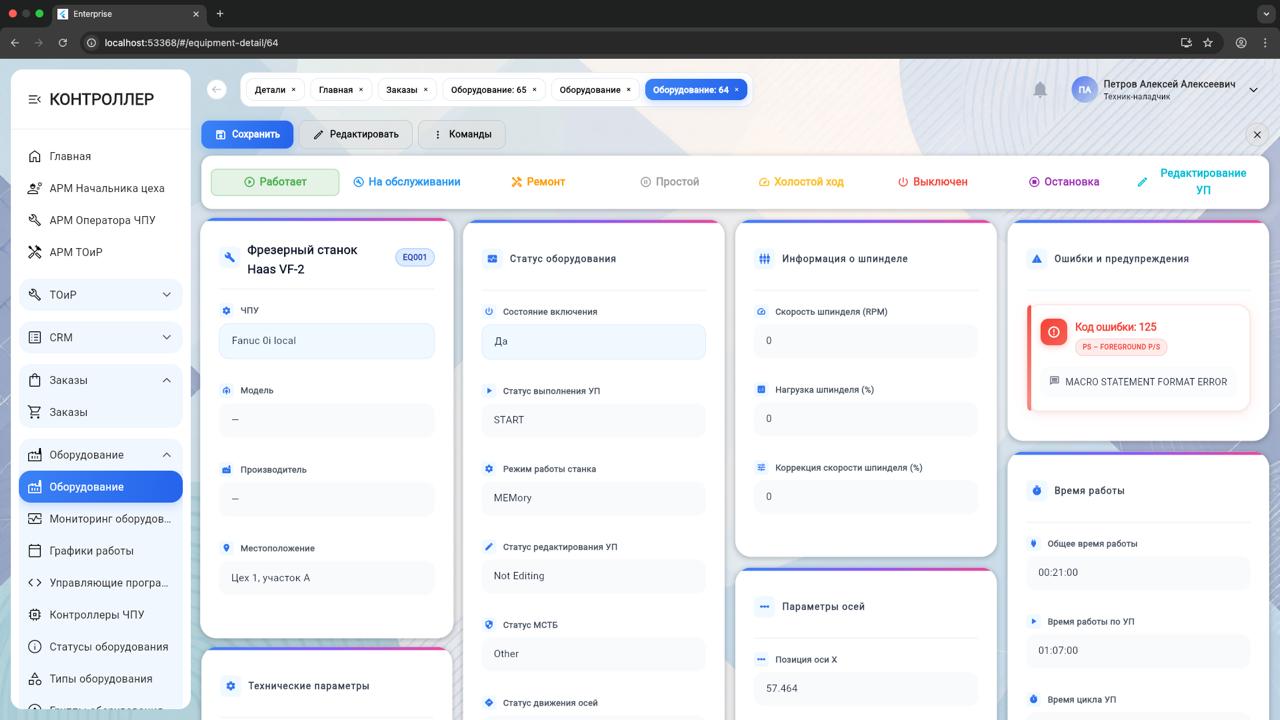Expand the CRM sidebar group
The image size is (1280, 720).
click(x=101, y=337)
